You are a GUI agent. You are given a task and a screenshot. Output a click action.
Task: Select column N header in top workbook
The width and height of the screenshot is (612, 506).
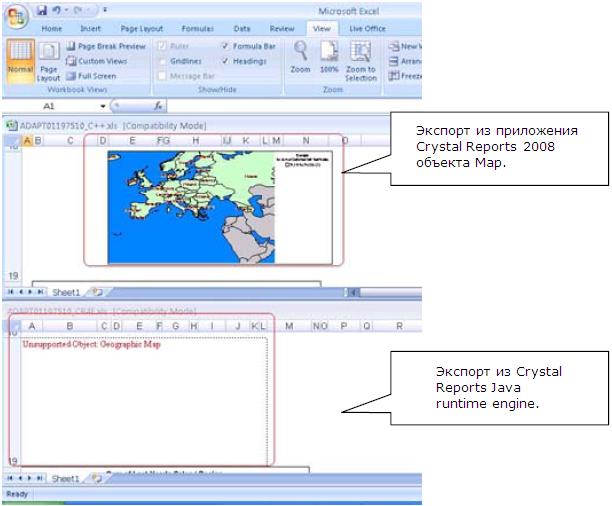coord(306,140)
